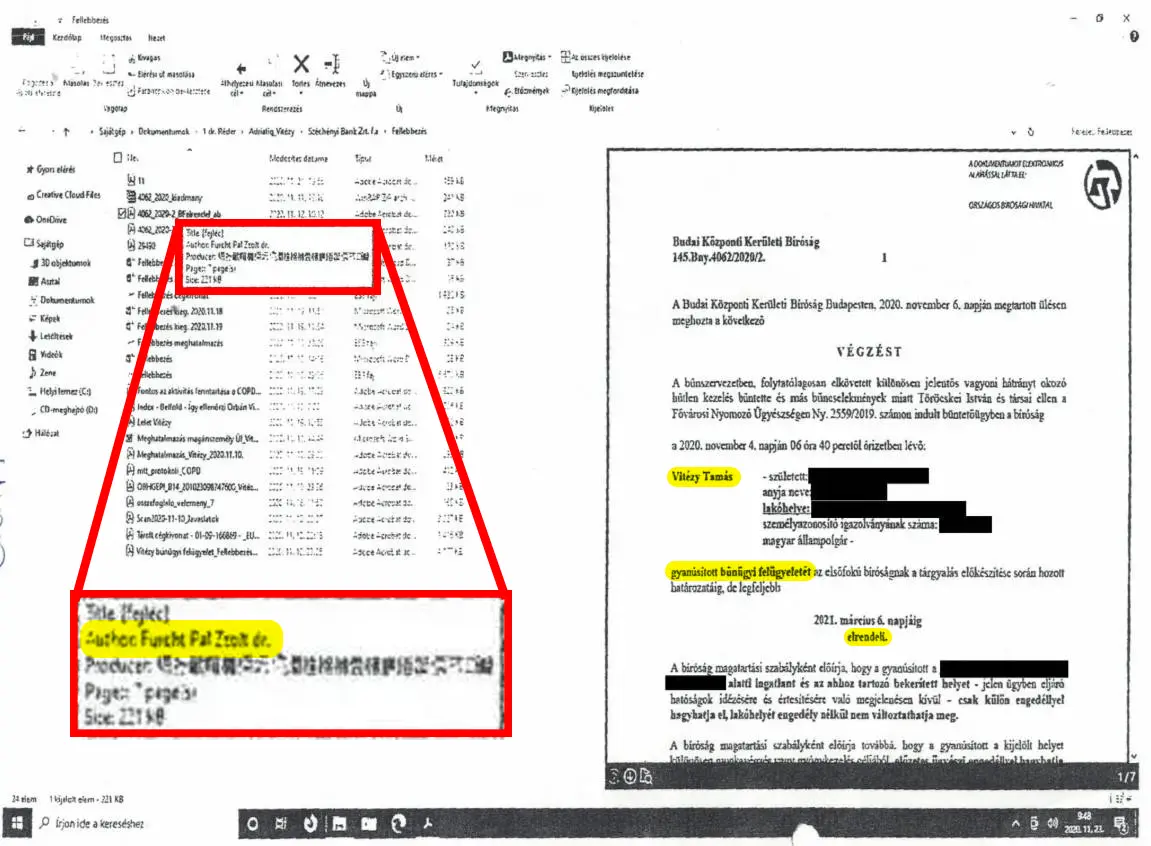This screenshot has width=1151, height=846.
Task: Open the Windows Start button
Action: (x=17, y=823)
